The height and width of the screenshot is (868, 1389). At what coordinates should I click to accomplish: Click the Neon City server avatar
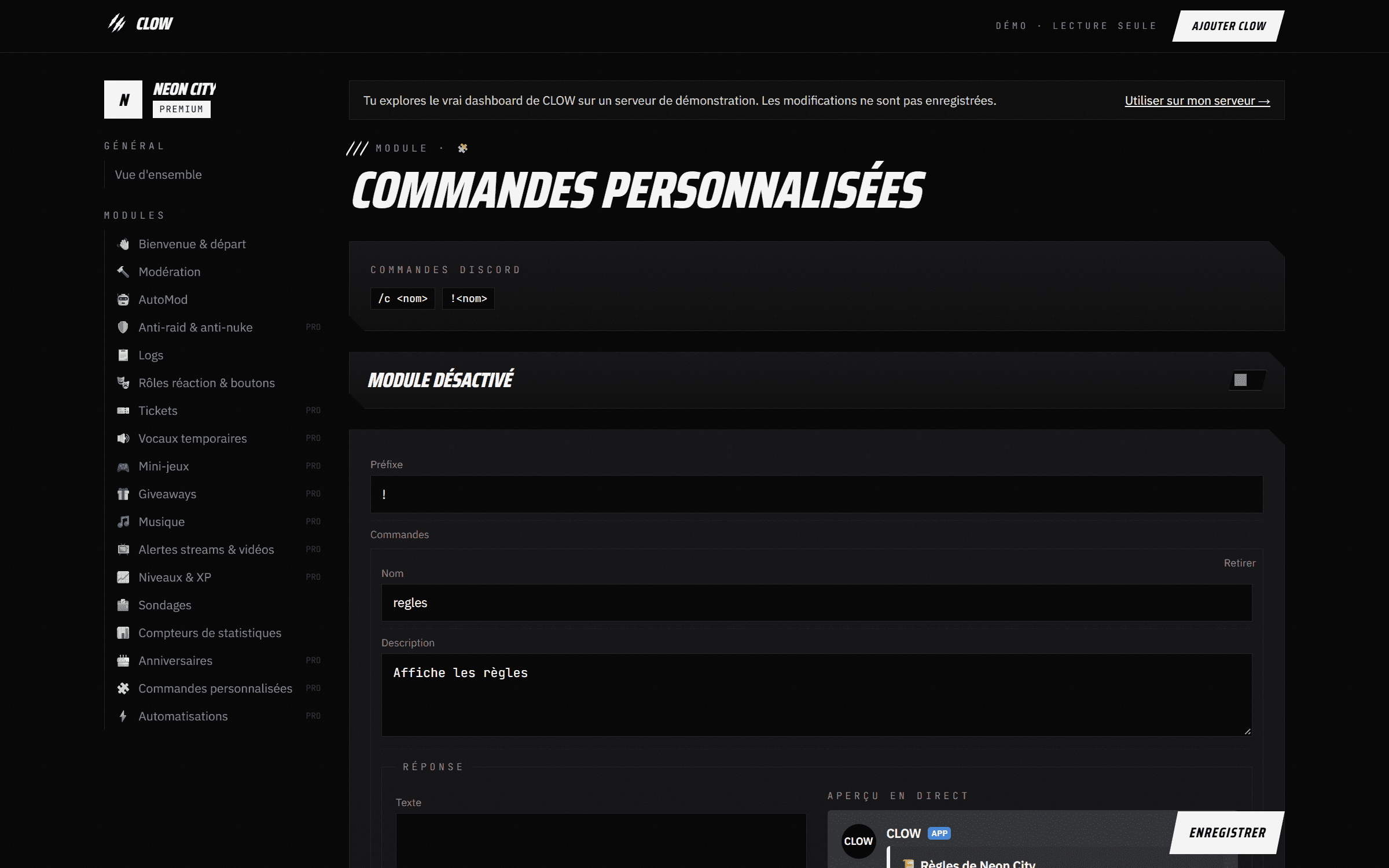tap(123, 100)
